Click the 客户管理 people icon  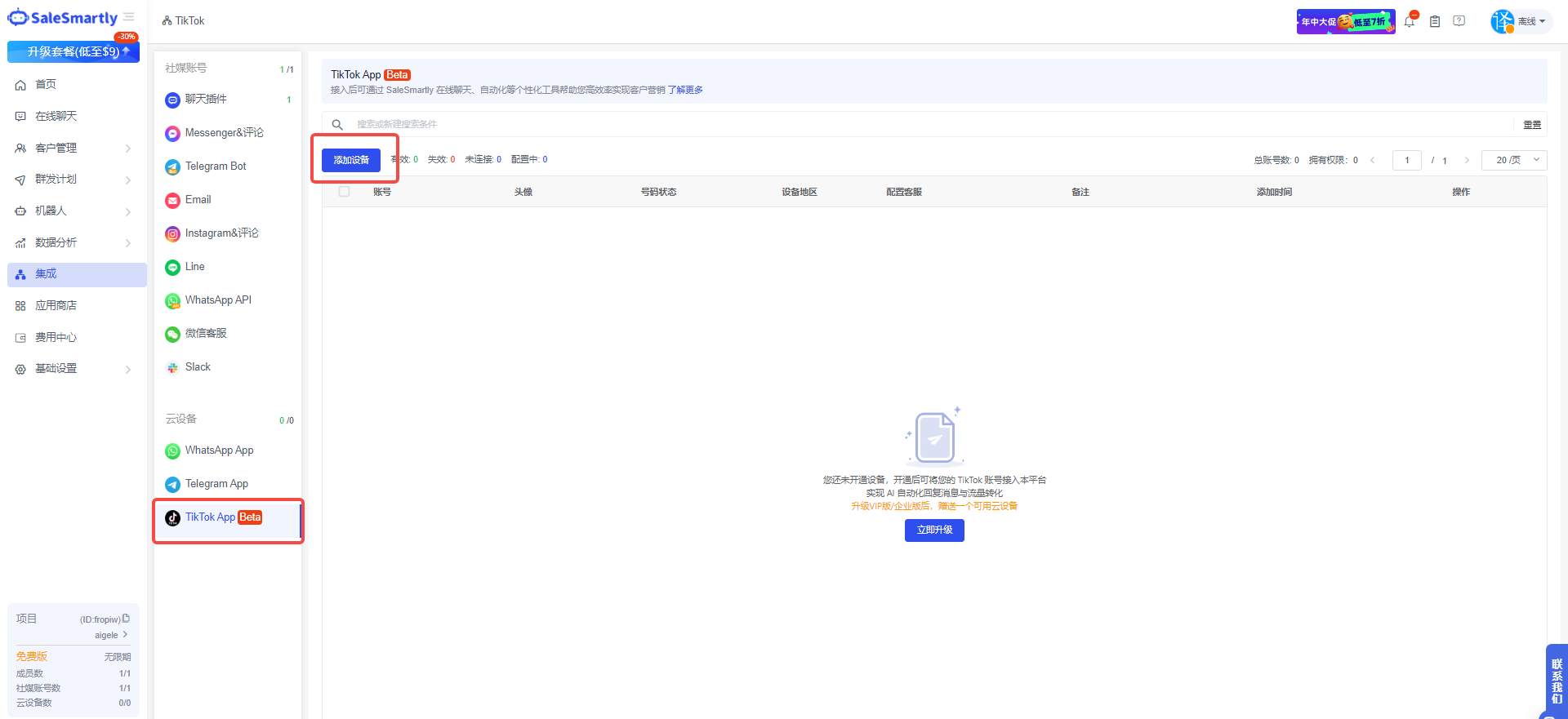pyautogui.click(x=20, y=149)
